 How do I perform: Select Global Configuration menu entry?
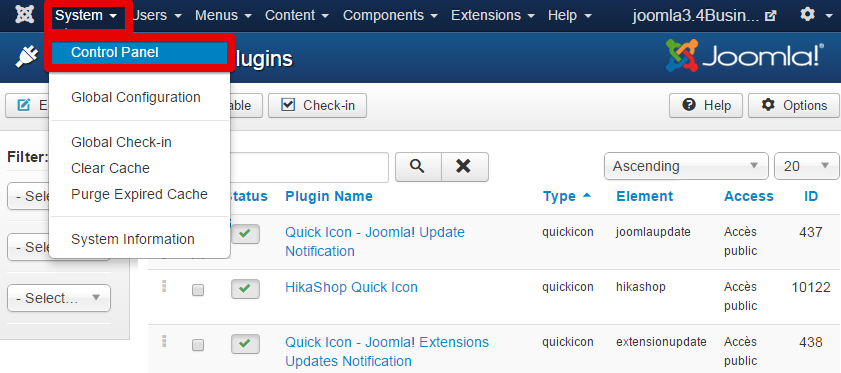click(x=136, y=98)
